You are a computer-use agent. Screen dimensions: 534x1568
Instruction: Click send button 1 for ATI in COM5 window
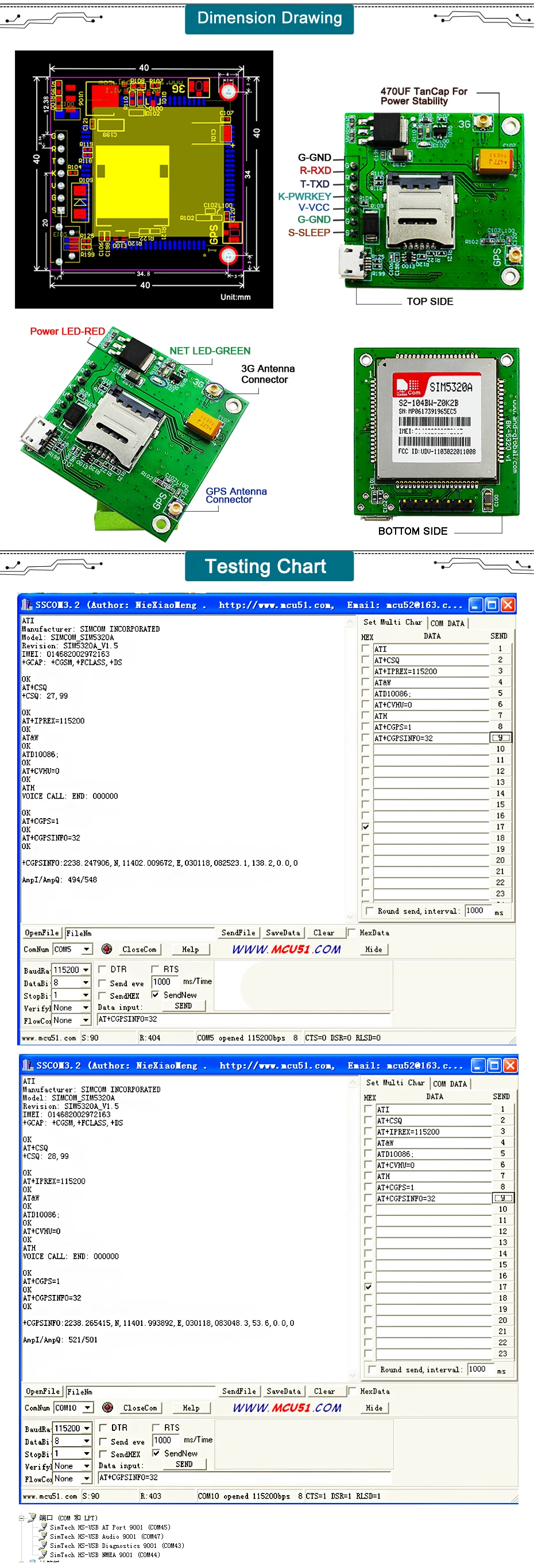(501, 649)
